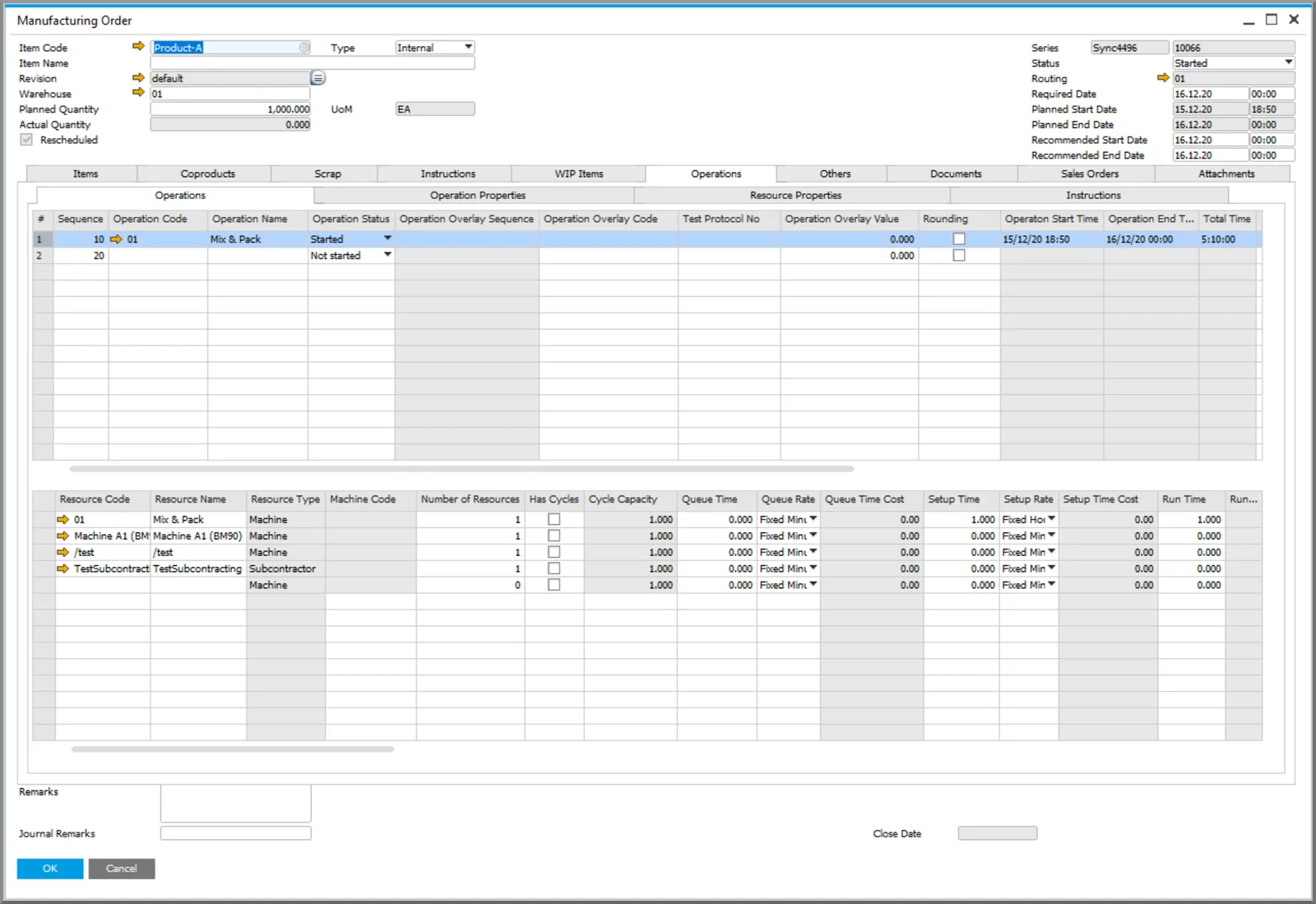Click the operations grid horizontal scrollbar

(461, 469)
